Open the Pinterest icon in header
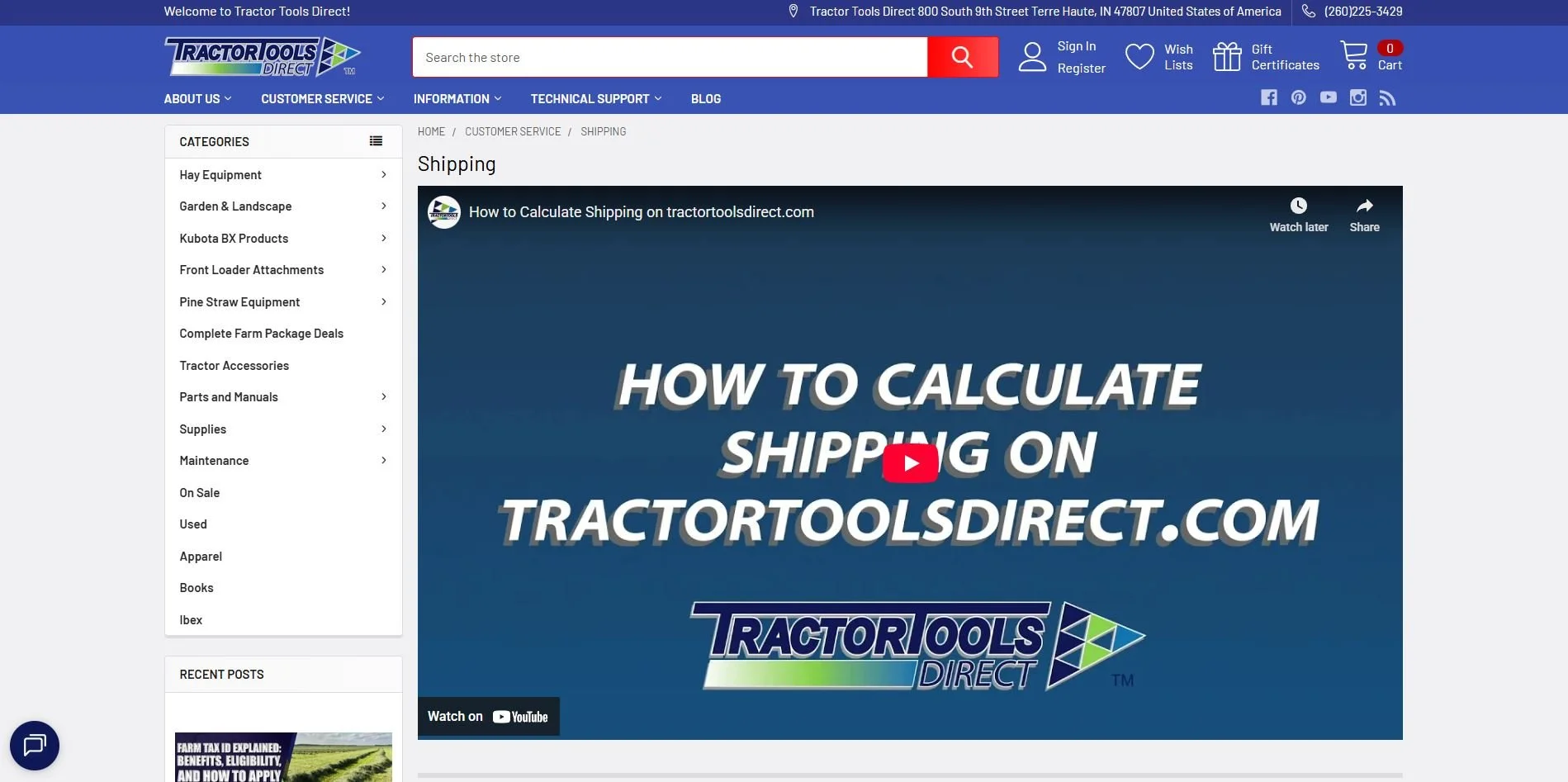Screen dimensions: 1568x782 click(x=1299, y=97)
